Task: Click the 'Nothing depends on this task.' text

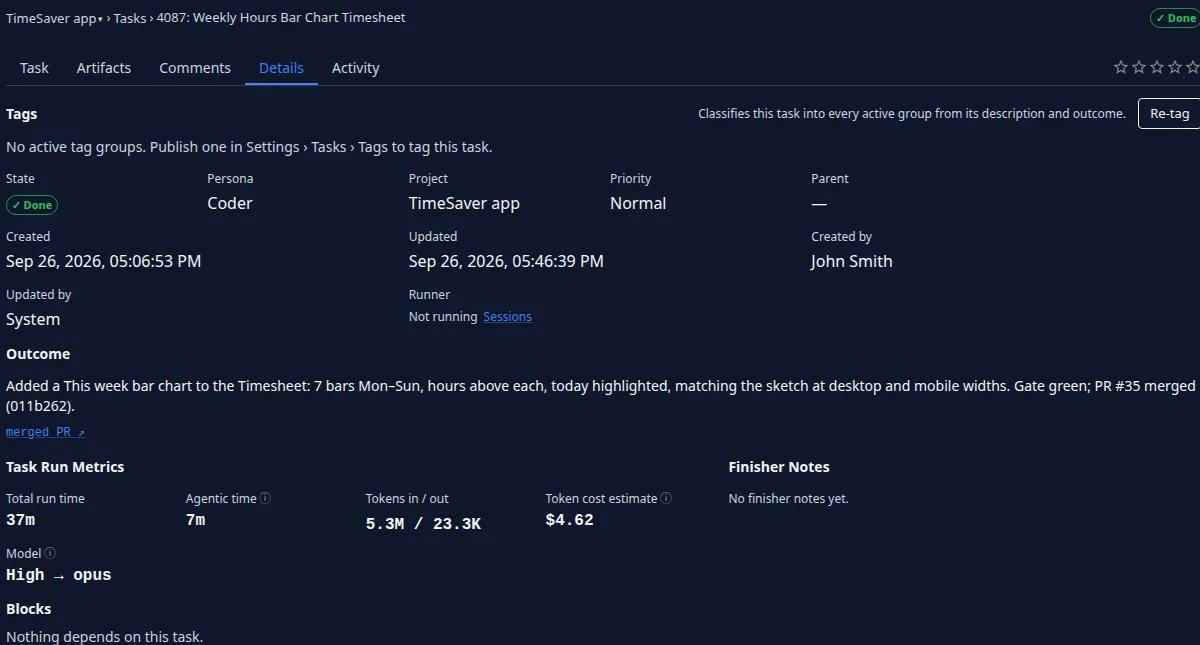Action: 104,636
